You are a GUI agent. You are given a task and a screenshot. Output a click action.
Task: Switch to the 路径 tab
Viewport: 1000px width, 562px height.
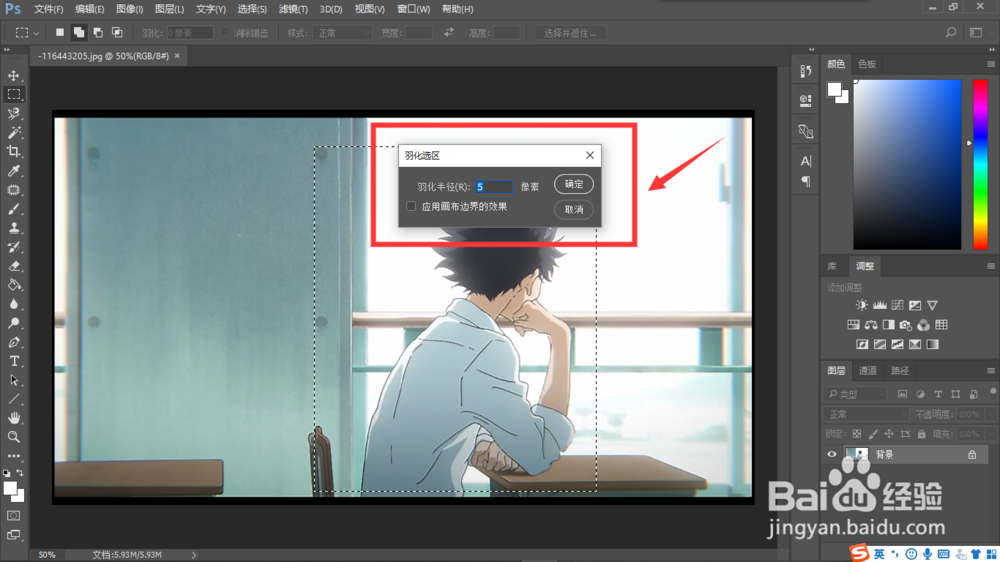(x=900, y=371)
